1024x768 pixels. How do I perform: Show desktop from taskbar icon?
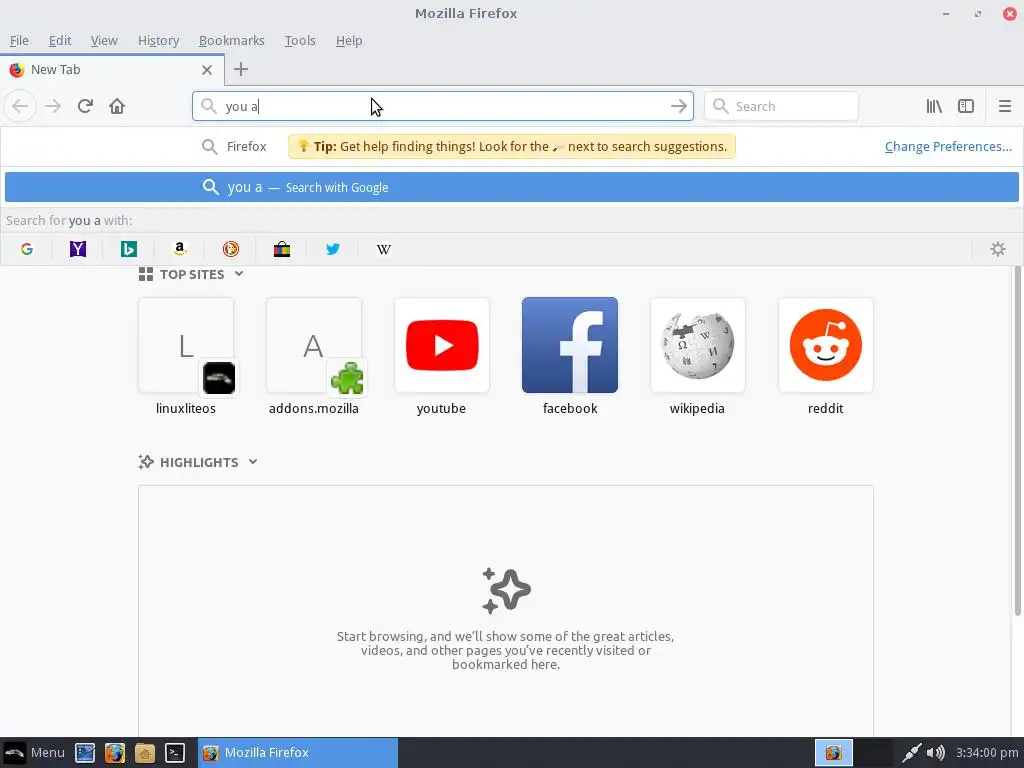85,753
